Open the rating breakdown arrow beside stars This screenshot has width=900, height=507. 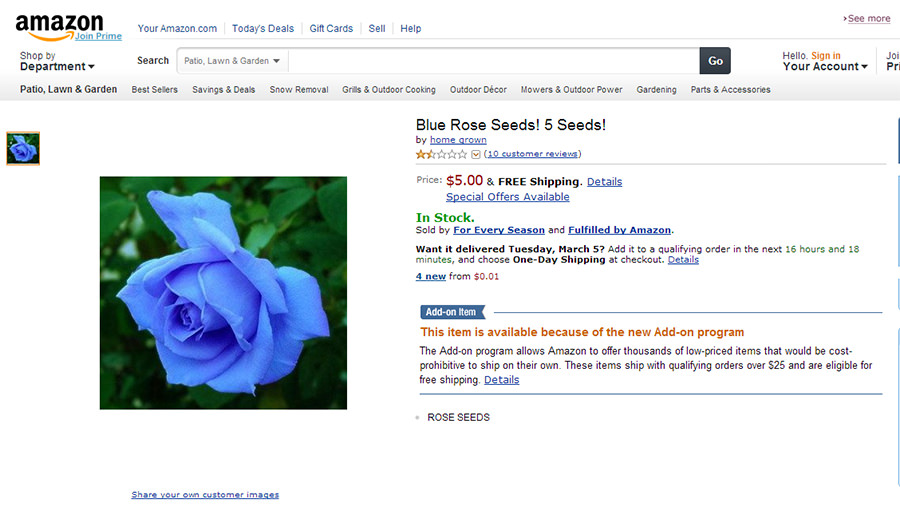point(476,154)
